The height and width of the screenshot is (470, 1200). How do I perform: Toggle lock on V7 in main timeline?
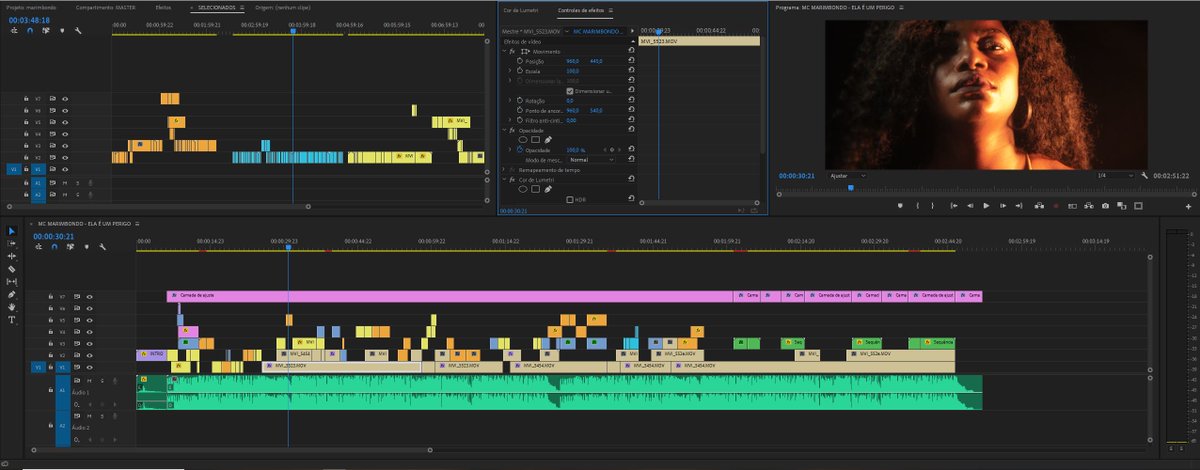click(x=50, y=297)
